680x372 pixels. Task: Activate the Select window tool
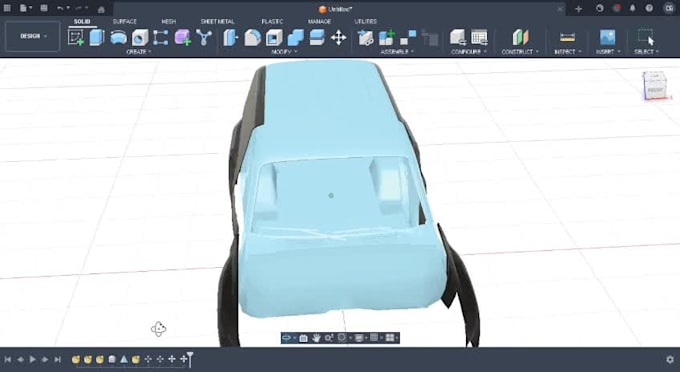(646, 37)
